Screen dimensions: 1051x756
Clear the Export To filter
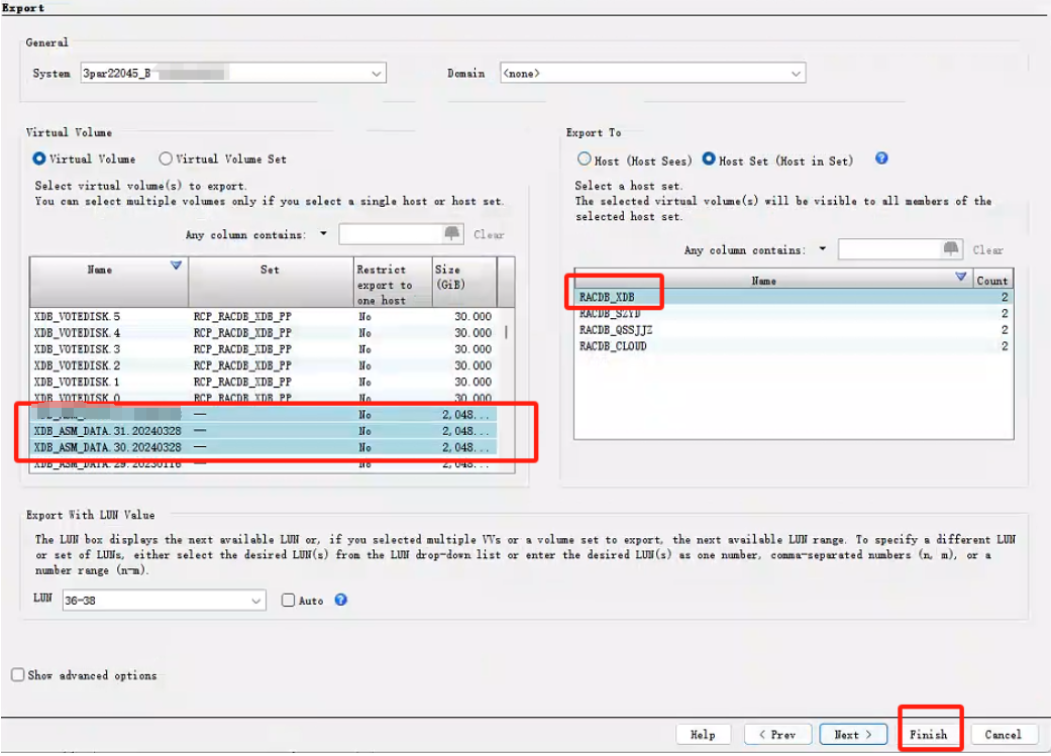(988, 250)
